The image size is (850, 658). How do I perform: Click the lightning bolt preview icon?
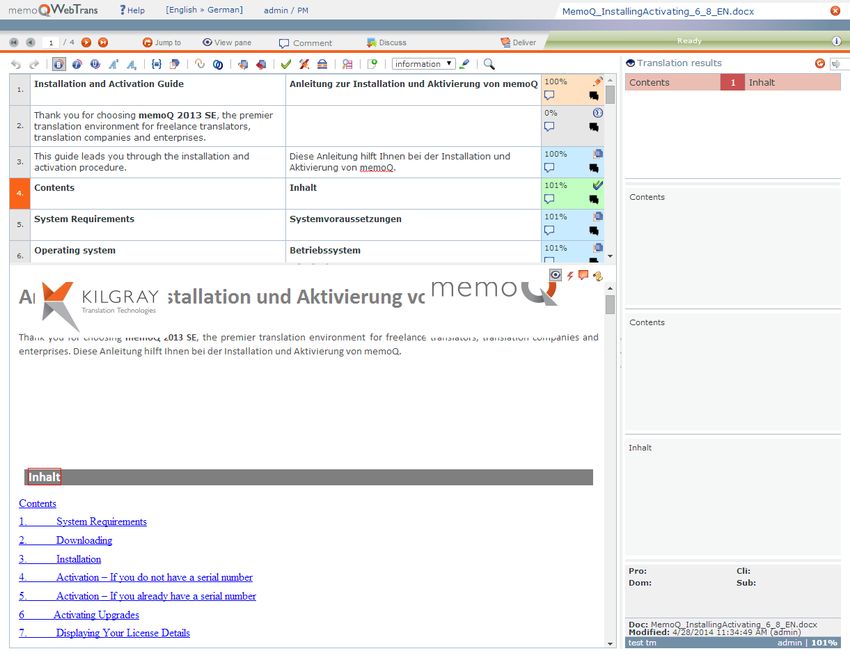tap(570, 275)
